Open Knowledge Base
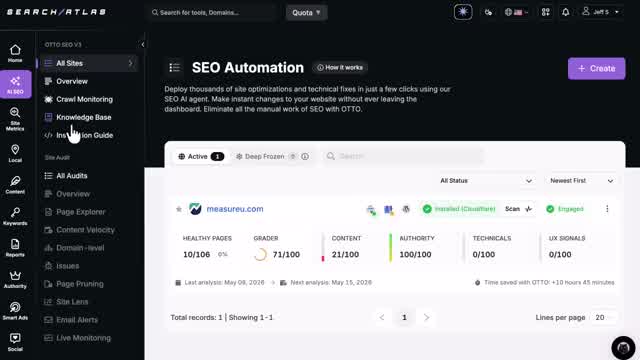 point(83,117)
